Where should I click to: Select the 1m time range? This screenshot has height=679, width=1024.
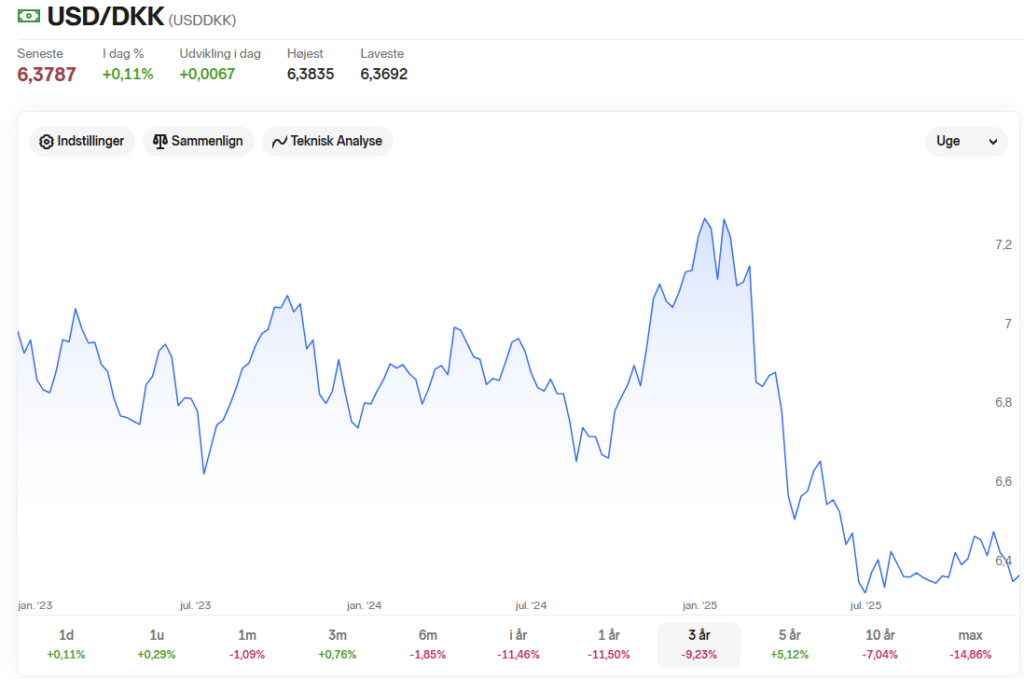tap(247, 644)
